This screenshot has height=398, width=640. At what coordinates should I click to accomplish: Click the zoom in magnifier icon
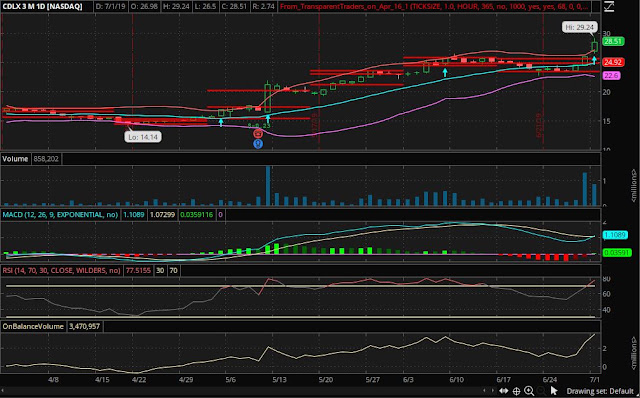coord(529,391)
